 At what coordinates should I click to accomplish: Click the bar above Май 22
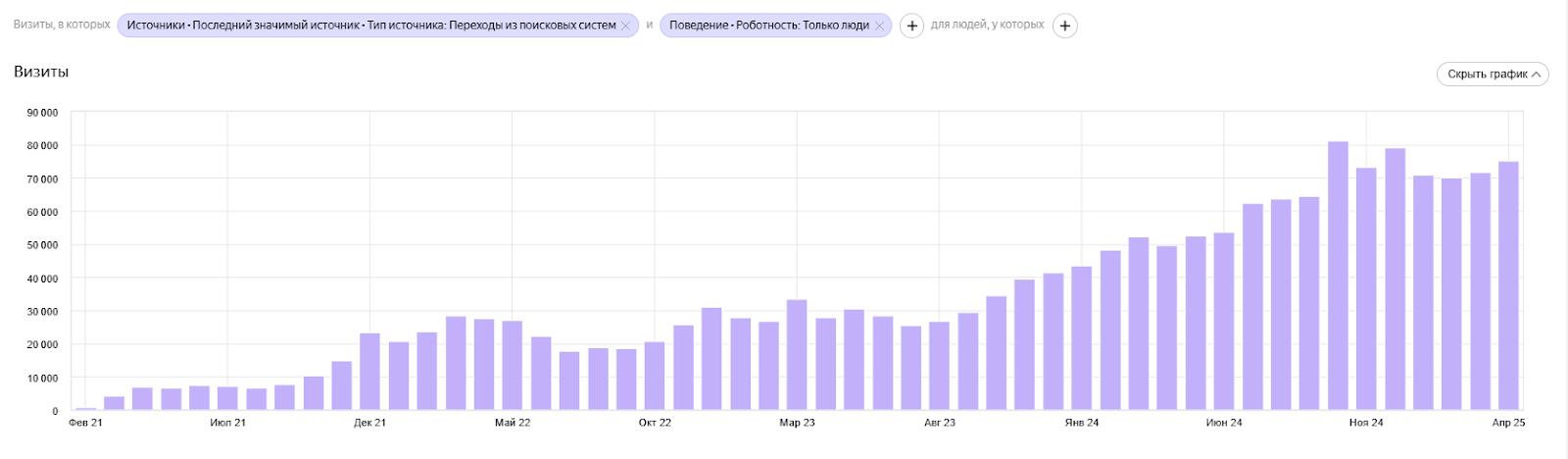click(x=513, y=365)
